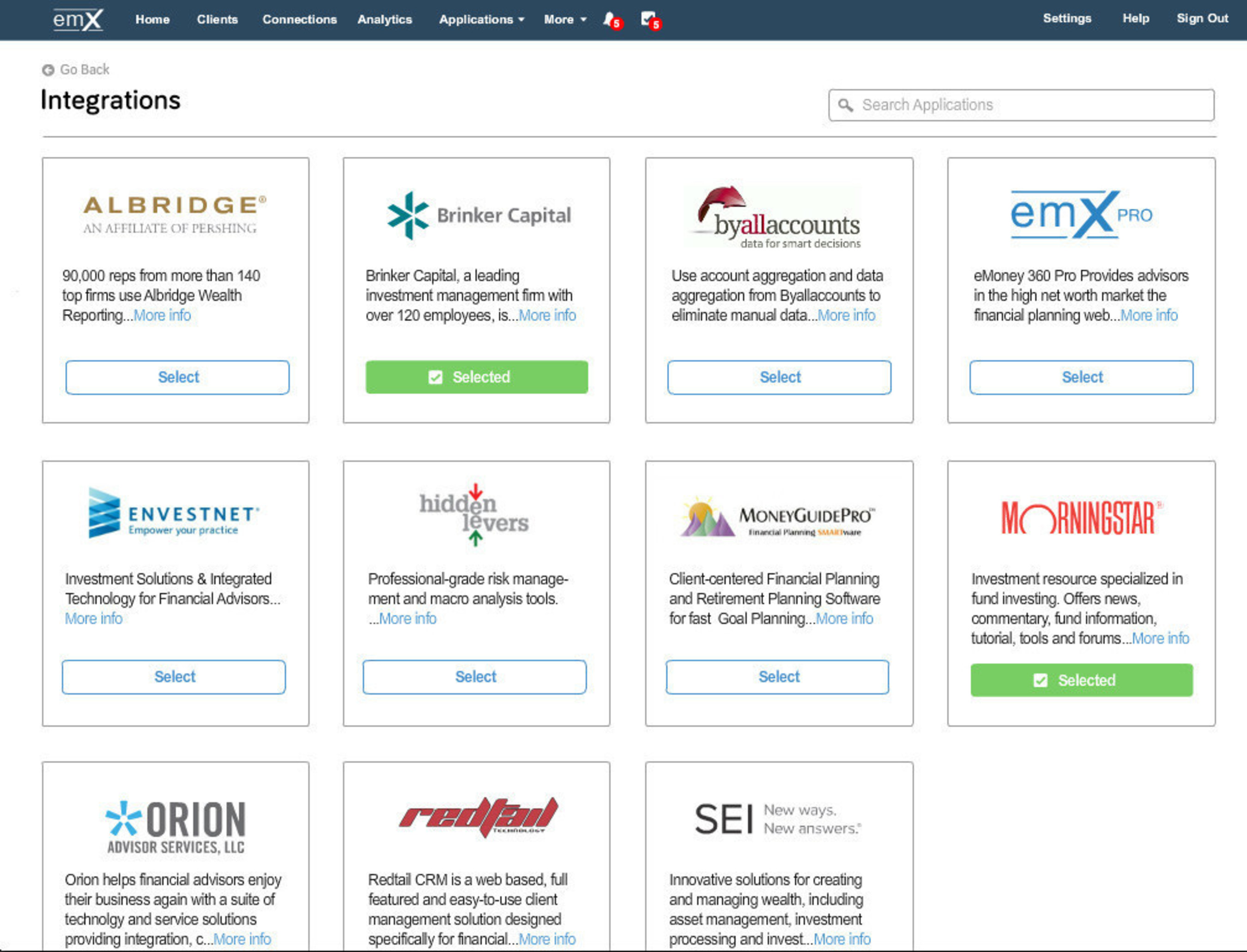Open More info for Albridge

(162, 316)
